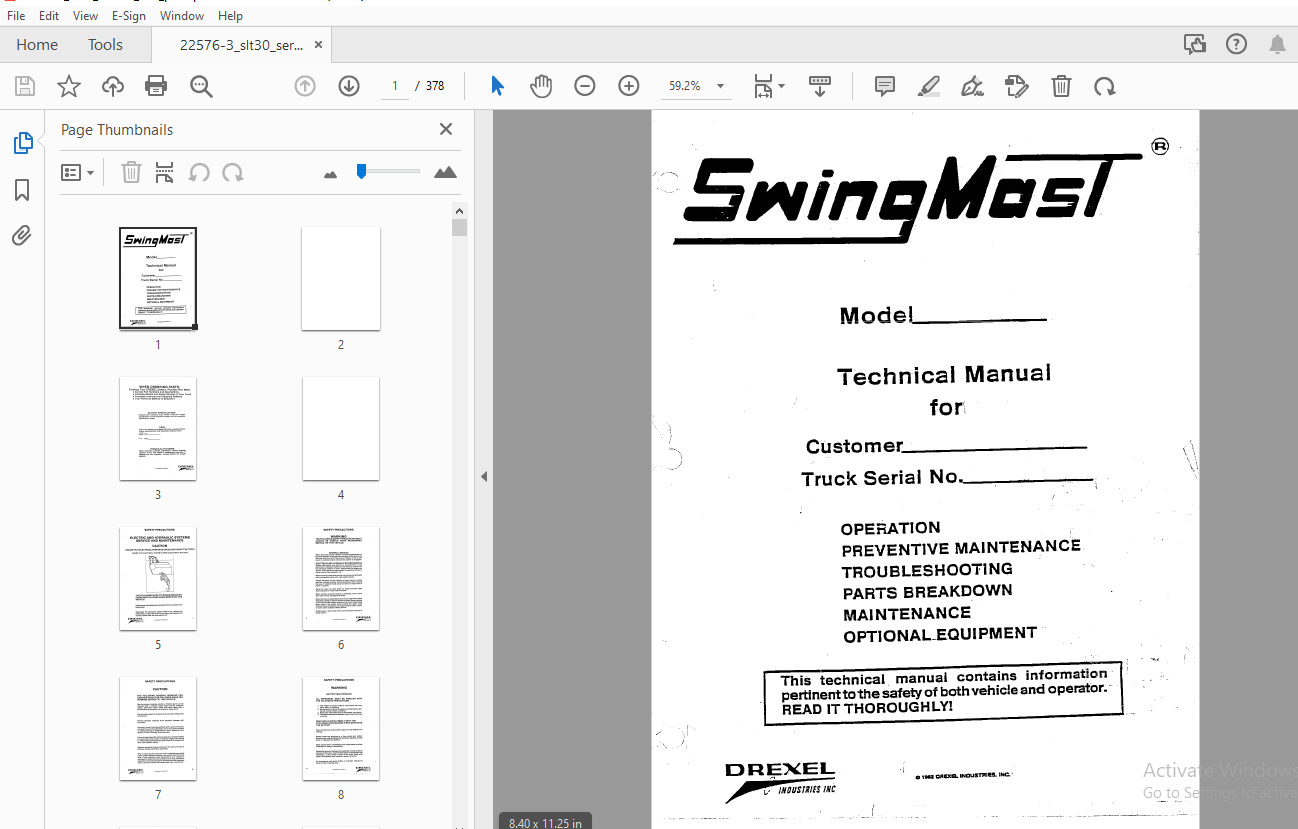
Task: Open the Help menu
Action: click(230, 16)
